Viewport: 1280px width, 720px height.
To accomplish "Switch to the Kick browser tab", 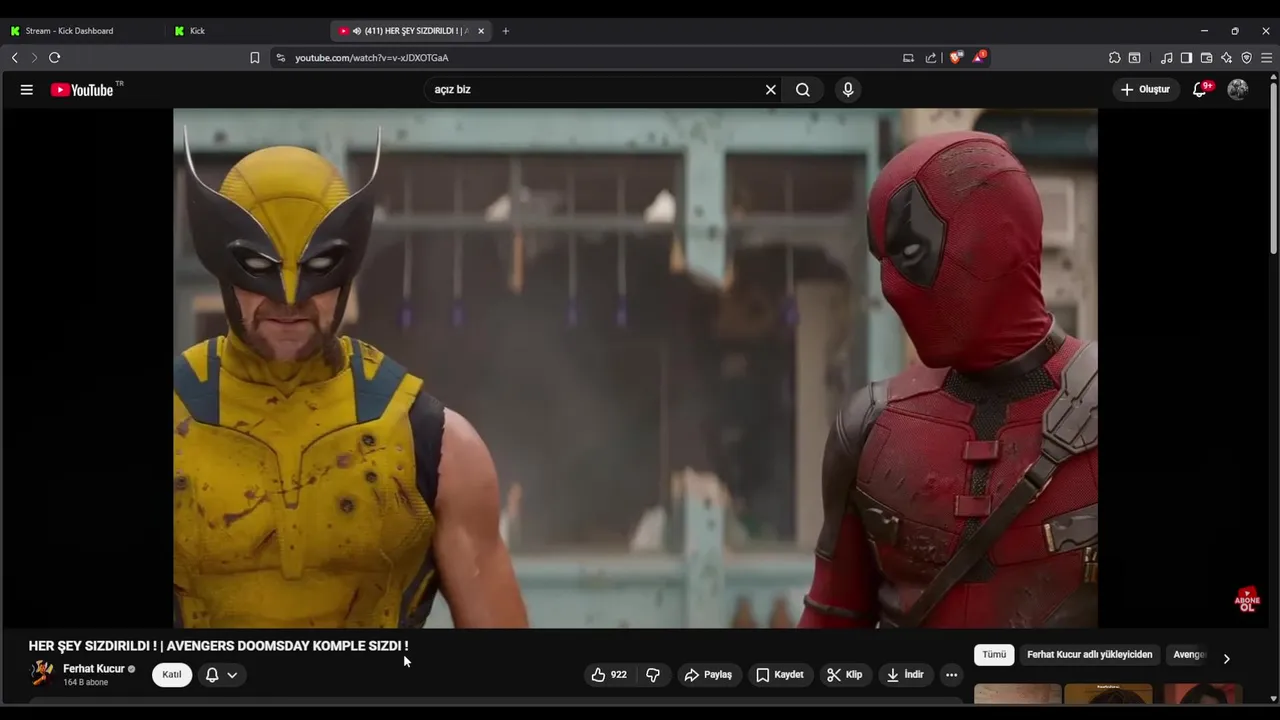I will (245, 31).
